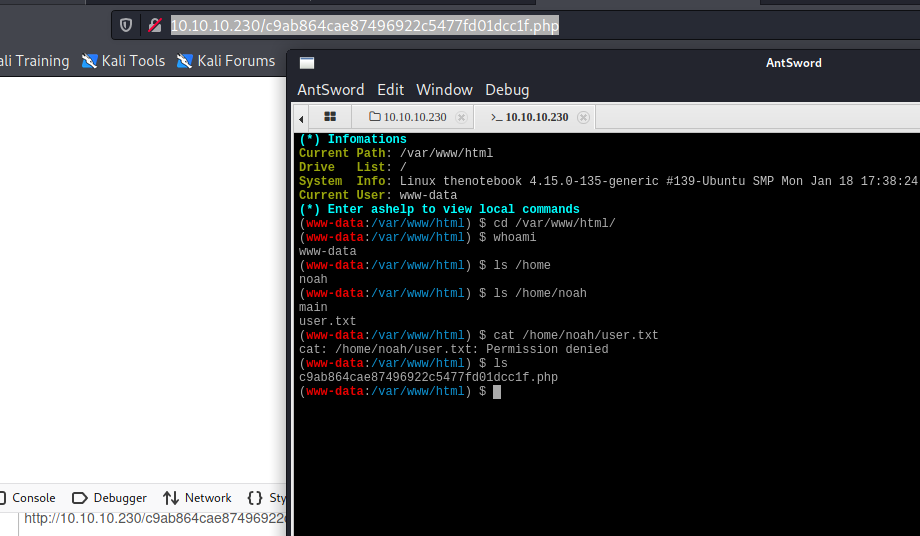Click the 'cat /home/noah/user.txt' command text
The image size is (920, 536).
[x=576, y=335]
